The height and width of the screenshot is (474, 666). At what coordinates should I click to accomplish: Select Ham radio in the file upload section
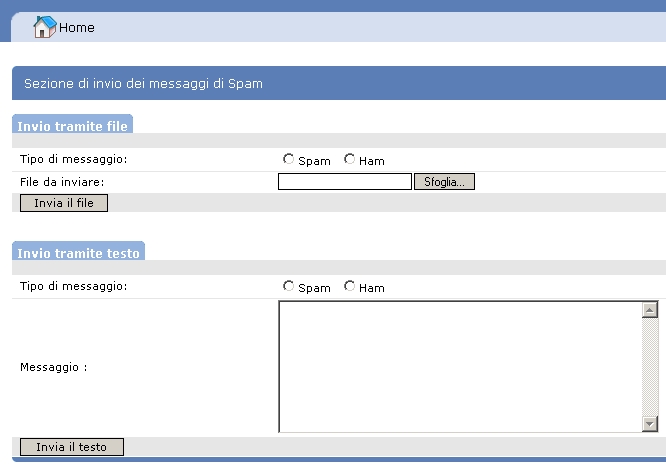(350, 160)
